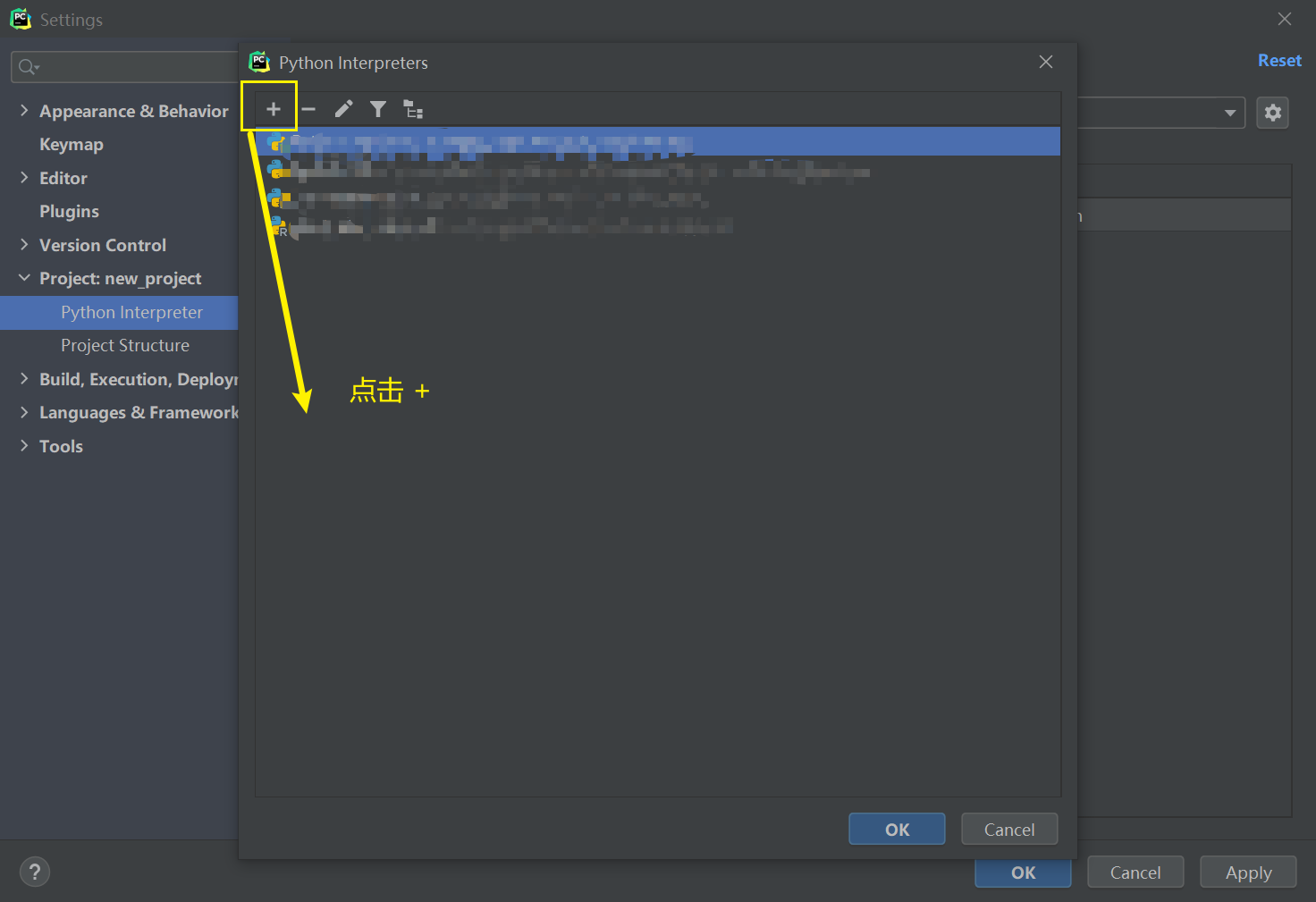
Task: Open the Plugins settings page
Action: coord(69,211)
